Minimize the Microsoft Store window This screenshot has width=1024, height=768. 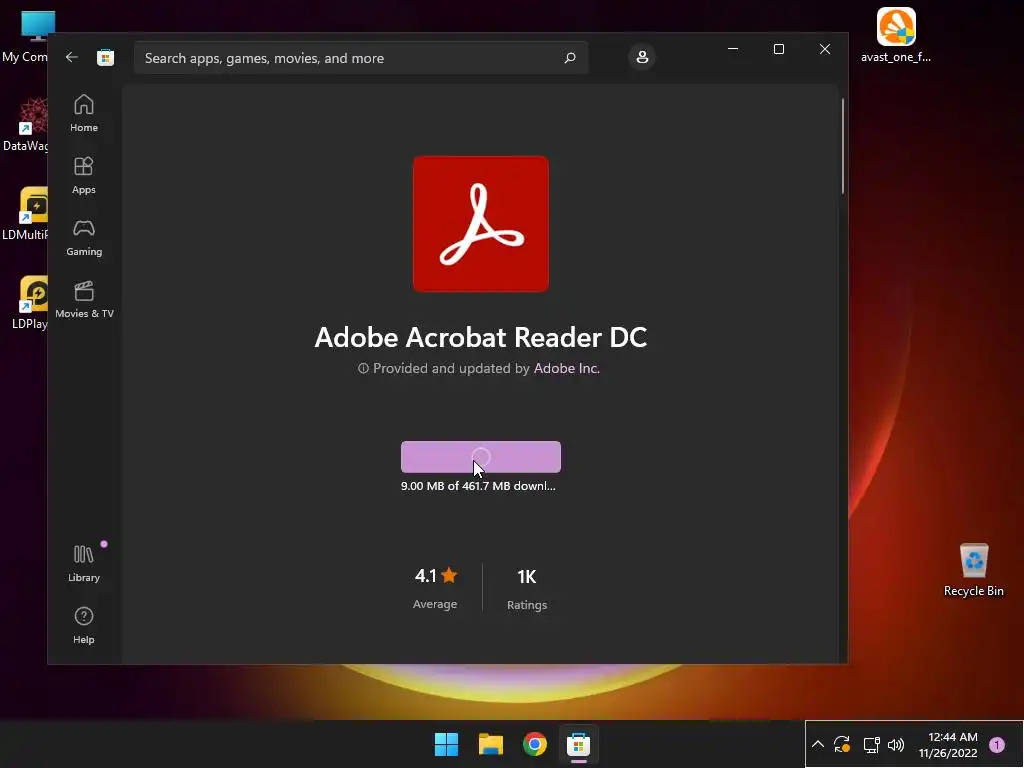(x=733, y=49)
